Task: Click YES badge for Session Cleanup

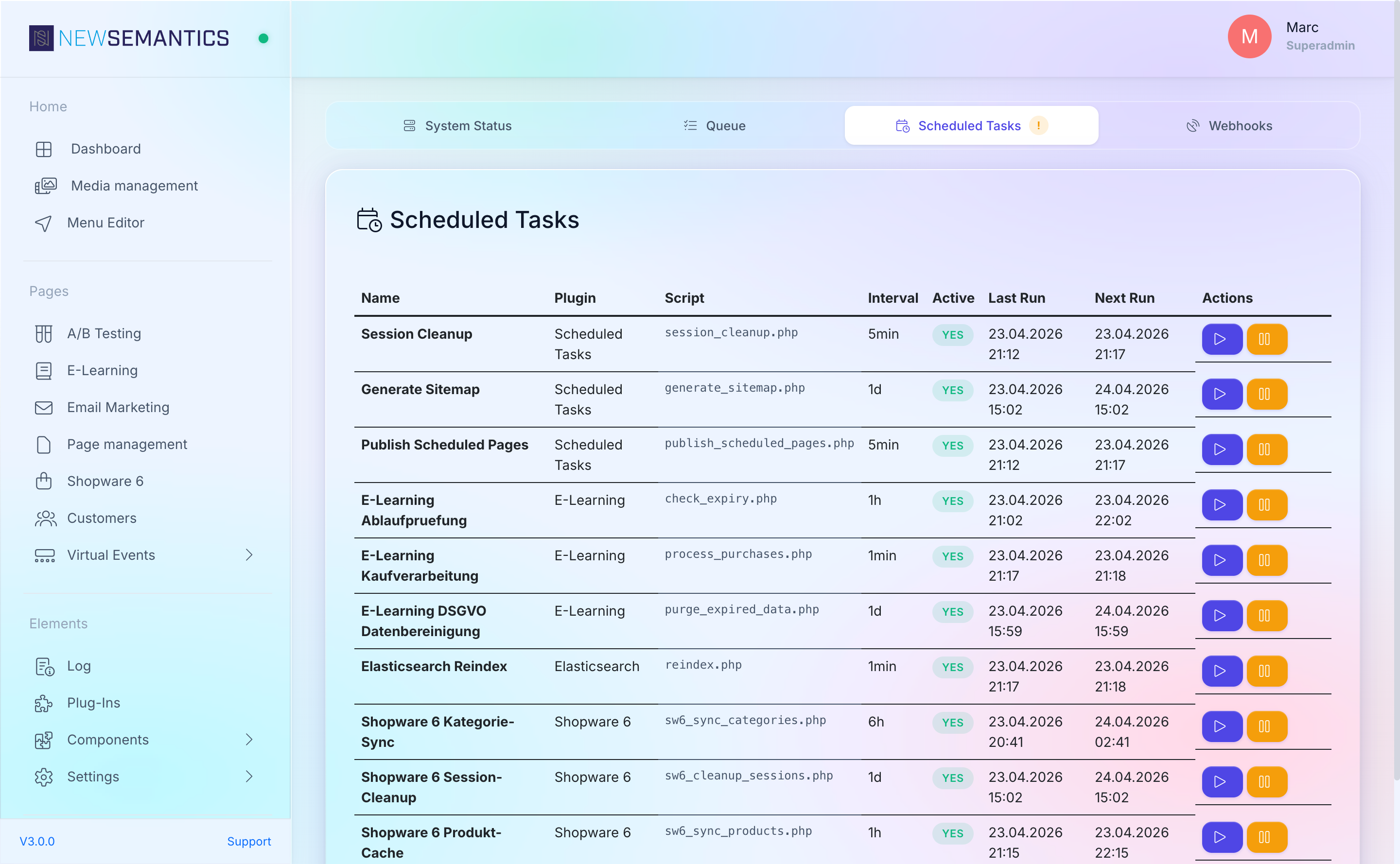Action: (952, 335)
